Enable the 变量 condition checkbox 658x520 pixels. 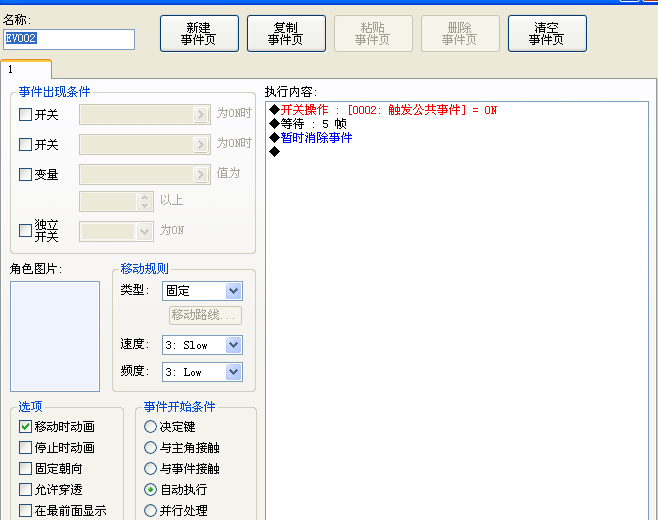click(26, 174)
